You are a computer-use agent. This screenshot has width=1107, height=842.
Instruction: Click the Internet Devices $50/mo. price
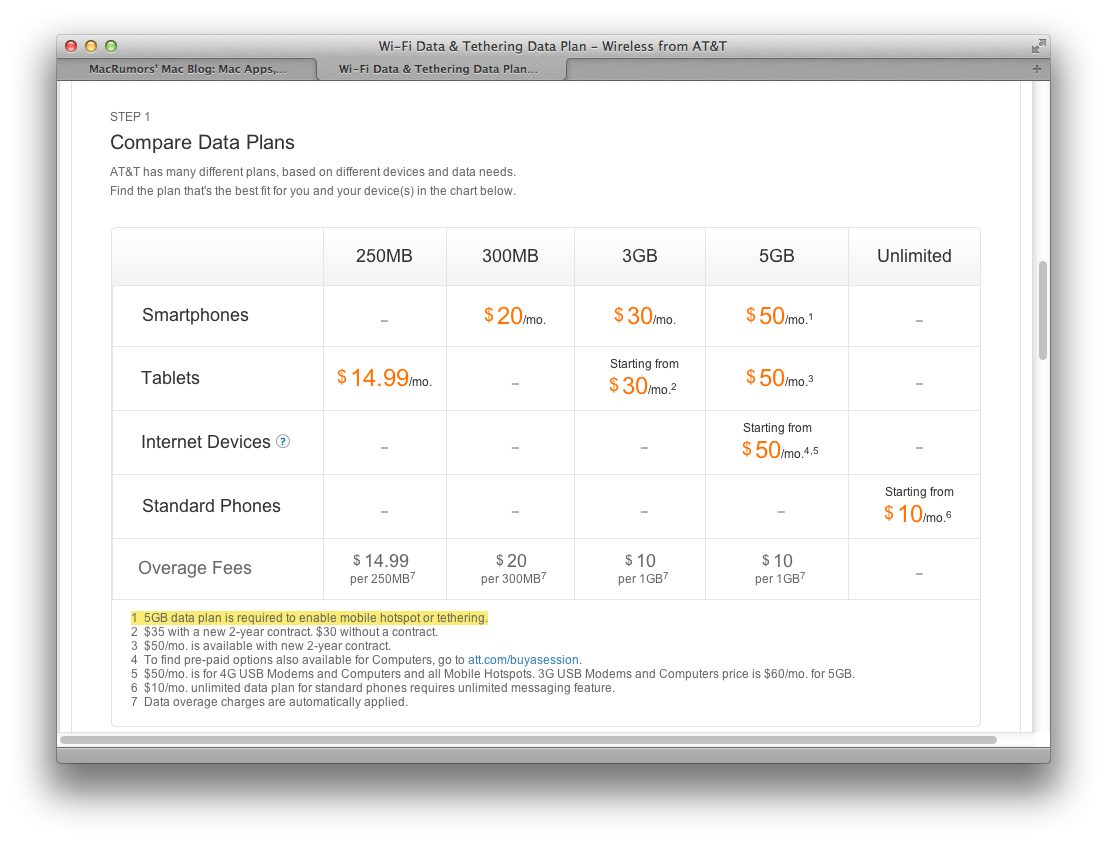tap(779, 441)
